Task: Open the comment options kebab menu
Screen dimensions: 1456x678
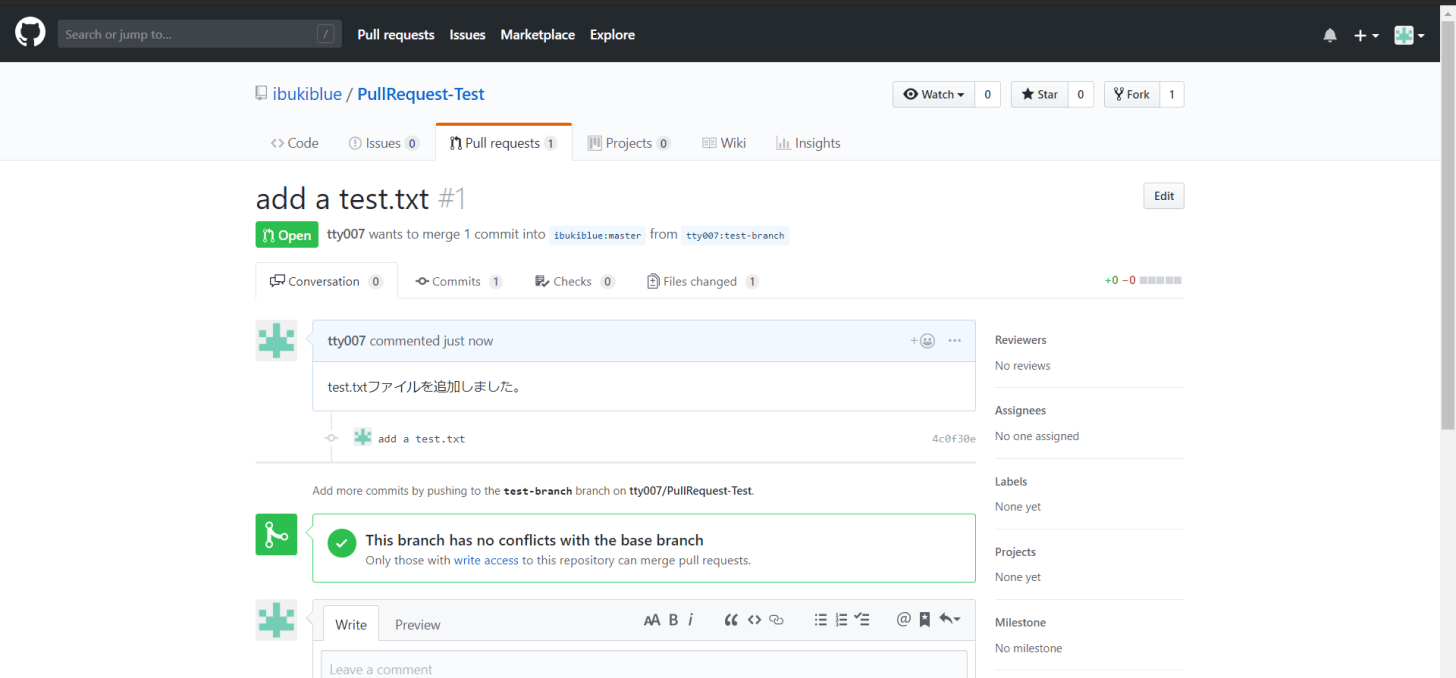Action: [x=954, y=340]
